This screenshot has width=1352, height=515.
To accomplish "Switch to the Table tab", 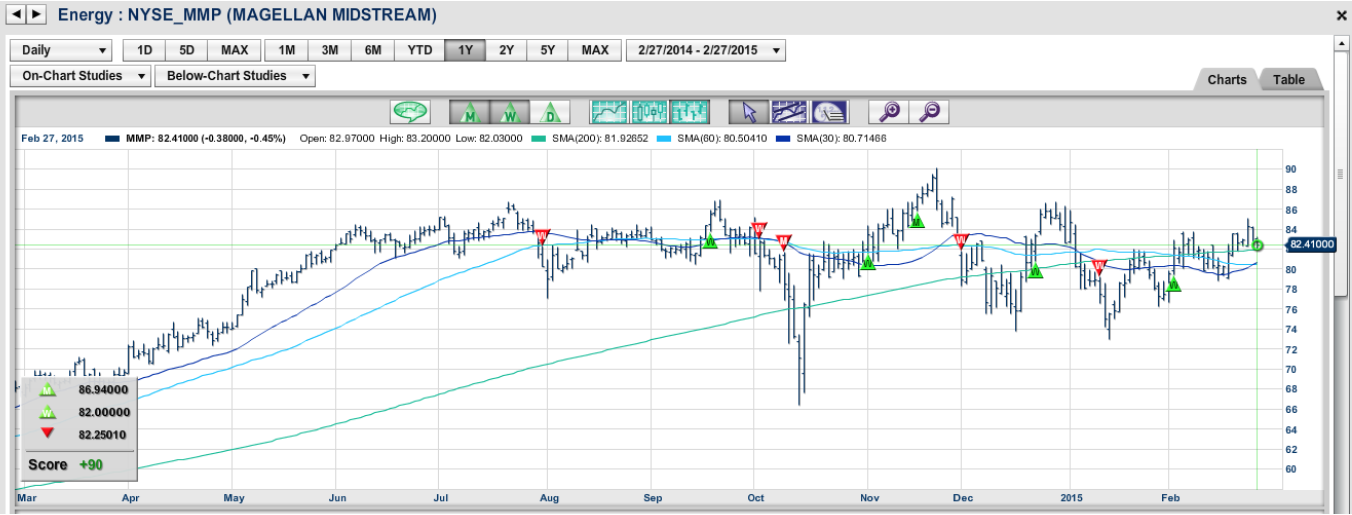I will pos(1288,80).
